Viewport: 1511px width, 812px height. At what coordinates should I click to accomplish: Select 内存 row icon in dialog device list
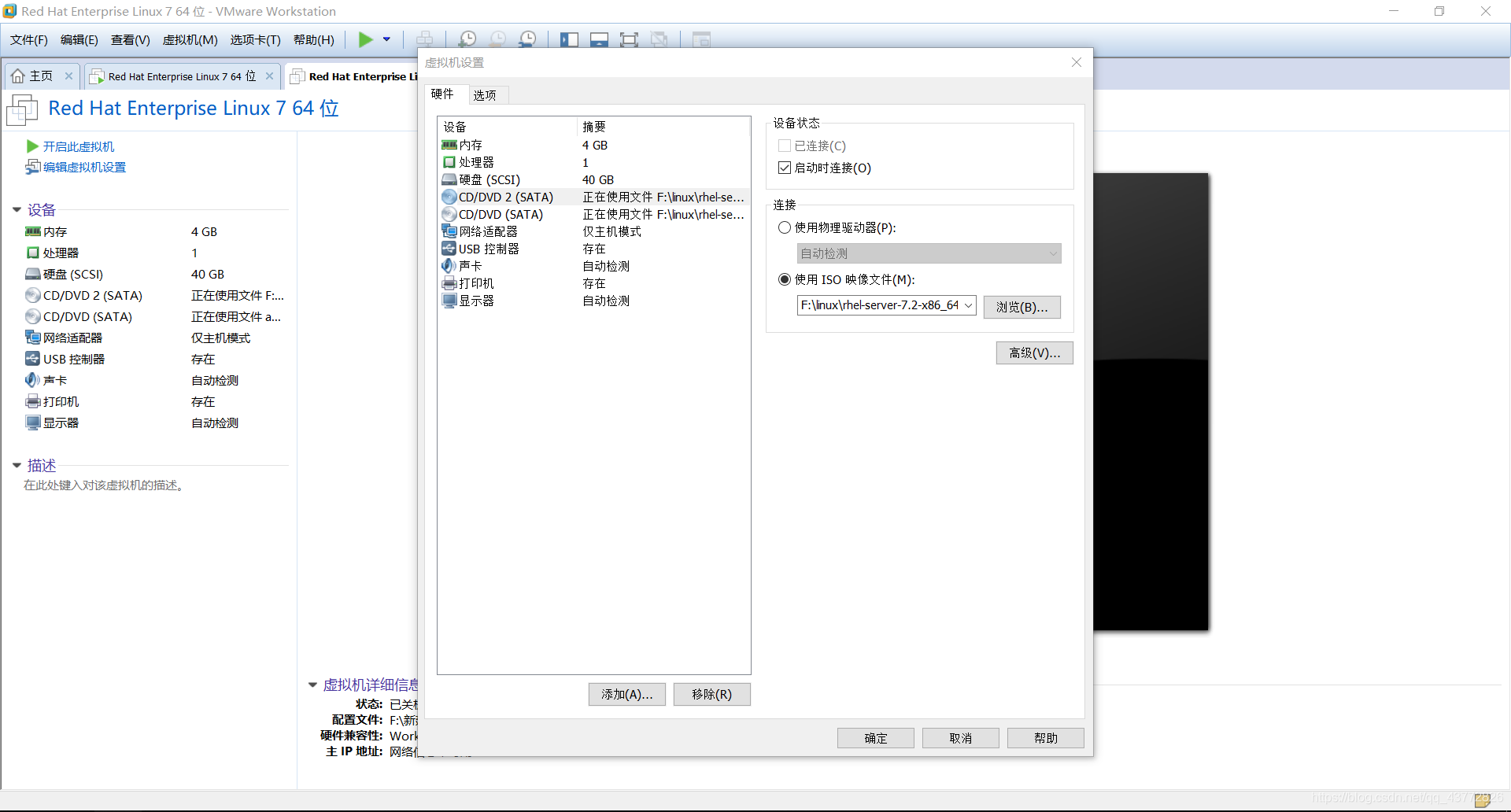click(449, 145)
